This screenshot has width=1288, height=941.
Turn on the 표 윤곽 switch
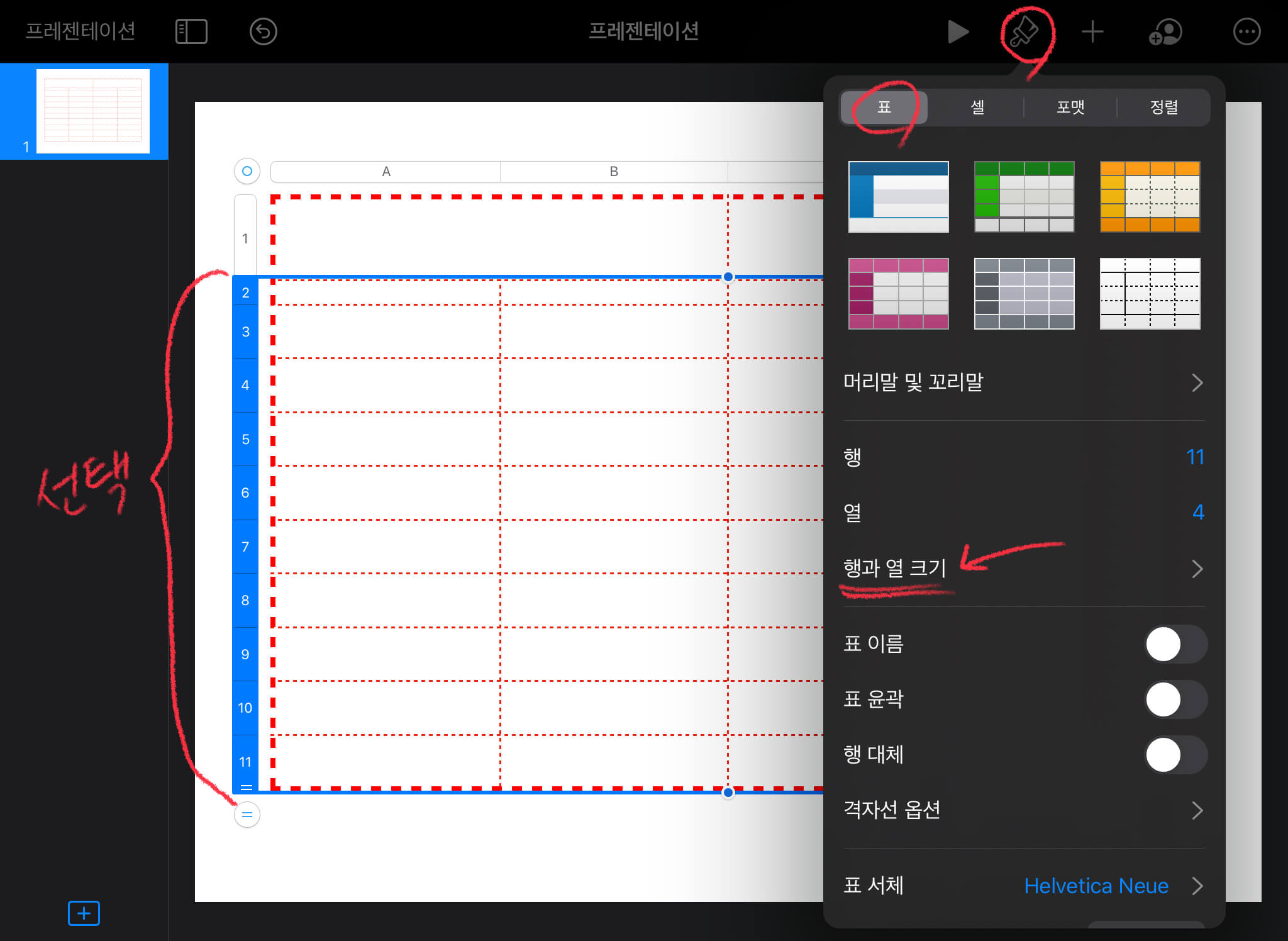[x=1175, y=699]
